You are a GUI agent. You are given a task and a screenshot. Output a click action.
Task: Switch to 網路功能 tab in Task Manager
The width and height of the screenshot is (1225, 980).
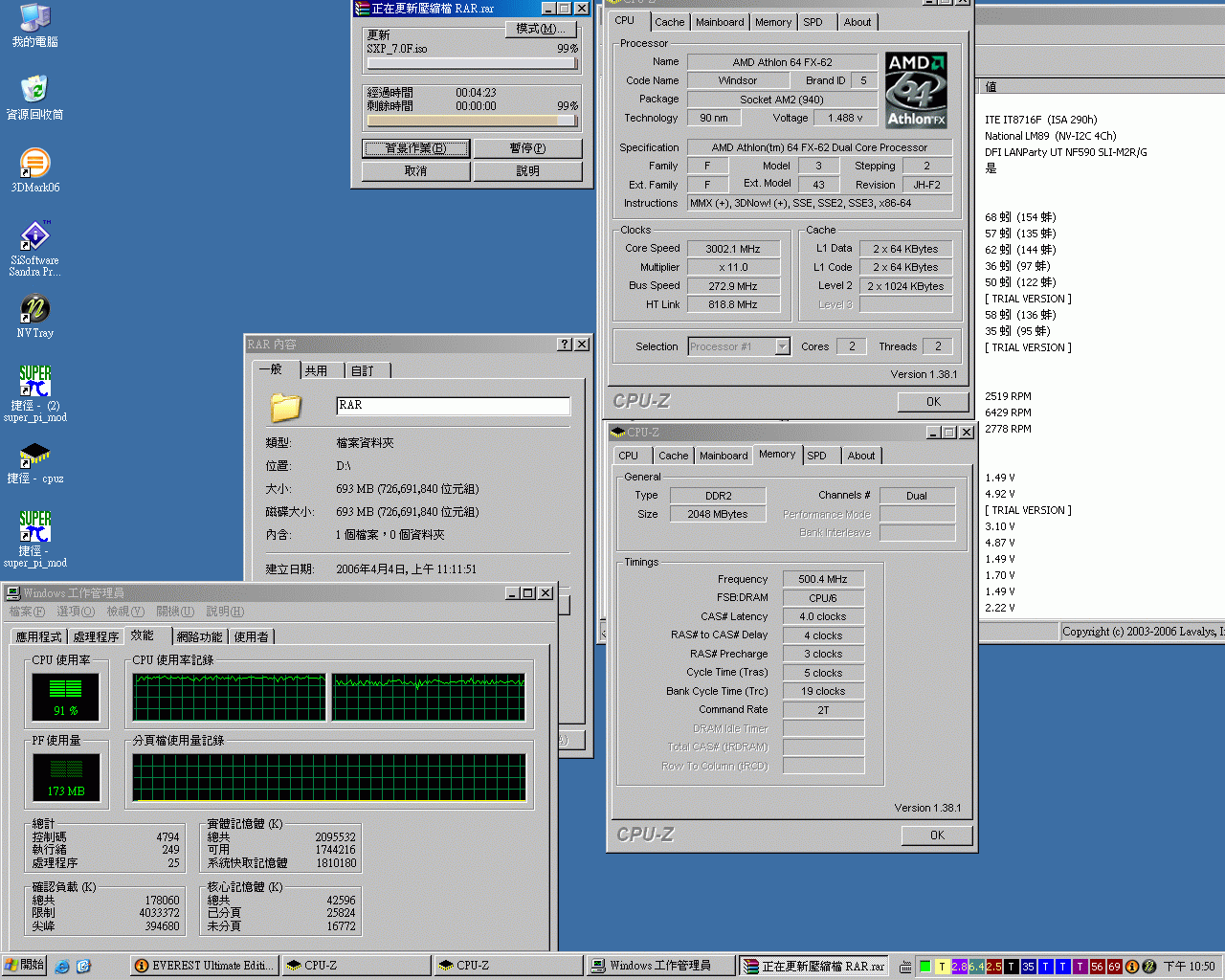coord(199,636)
